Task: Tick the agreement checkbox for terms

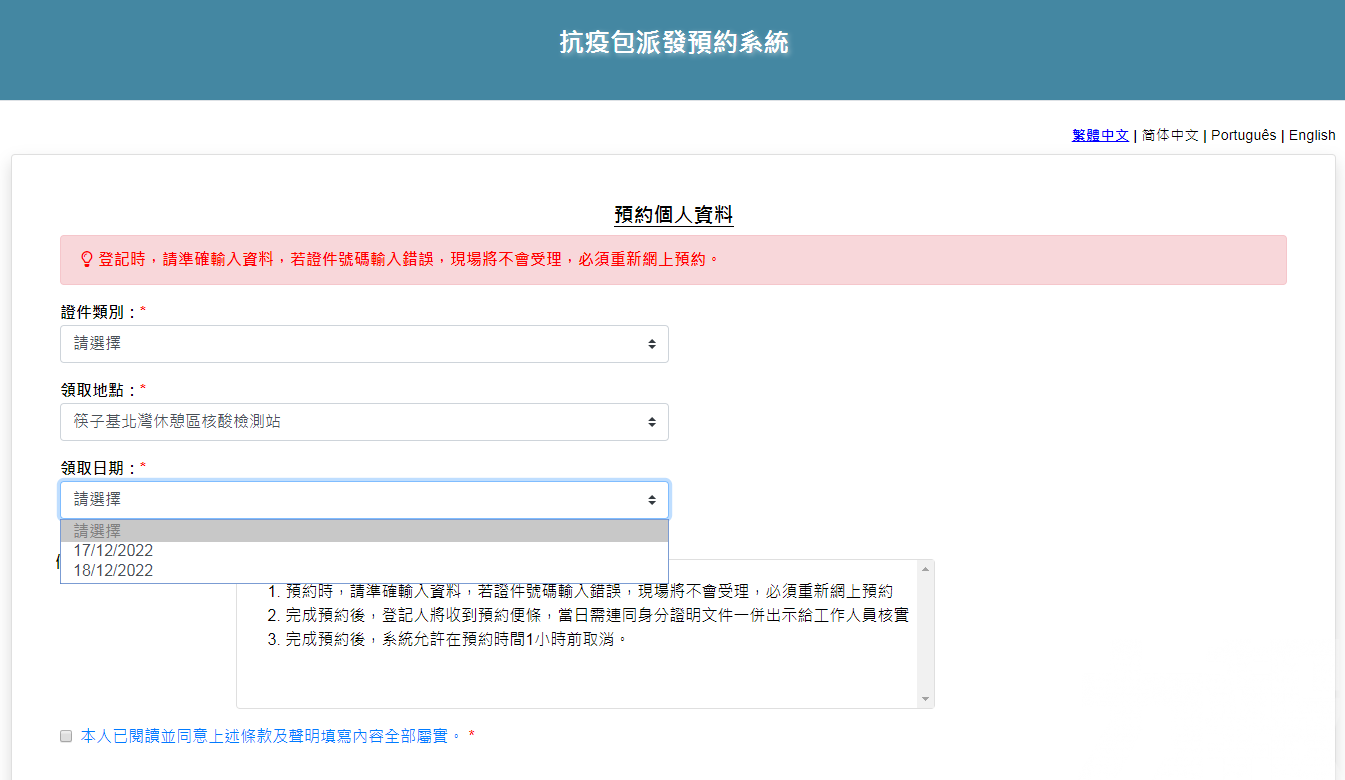Action: click(66, 736)
